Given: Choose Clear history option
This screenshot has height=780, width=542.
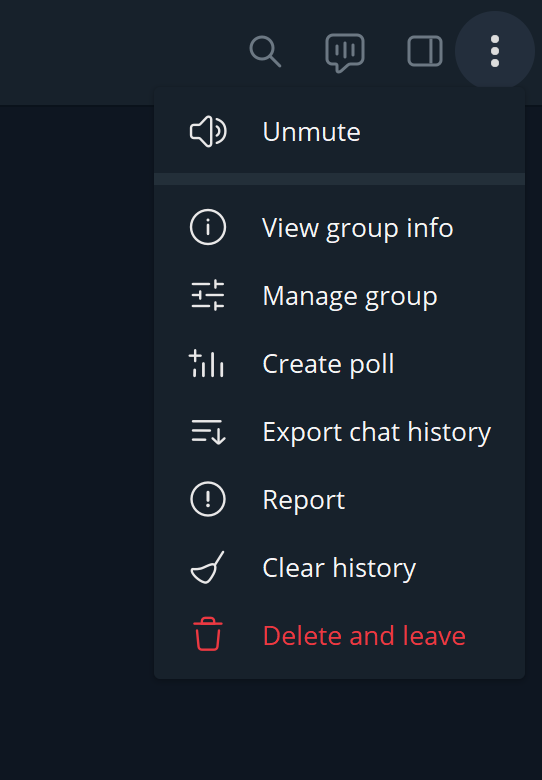Looking at the screenshot, I should (x=340, y=568).
